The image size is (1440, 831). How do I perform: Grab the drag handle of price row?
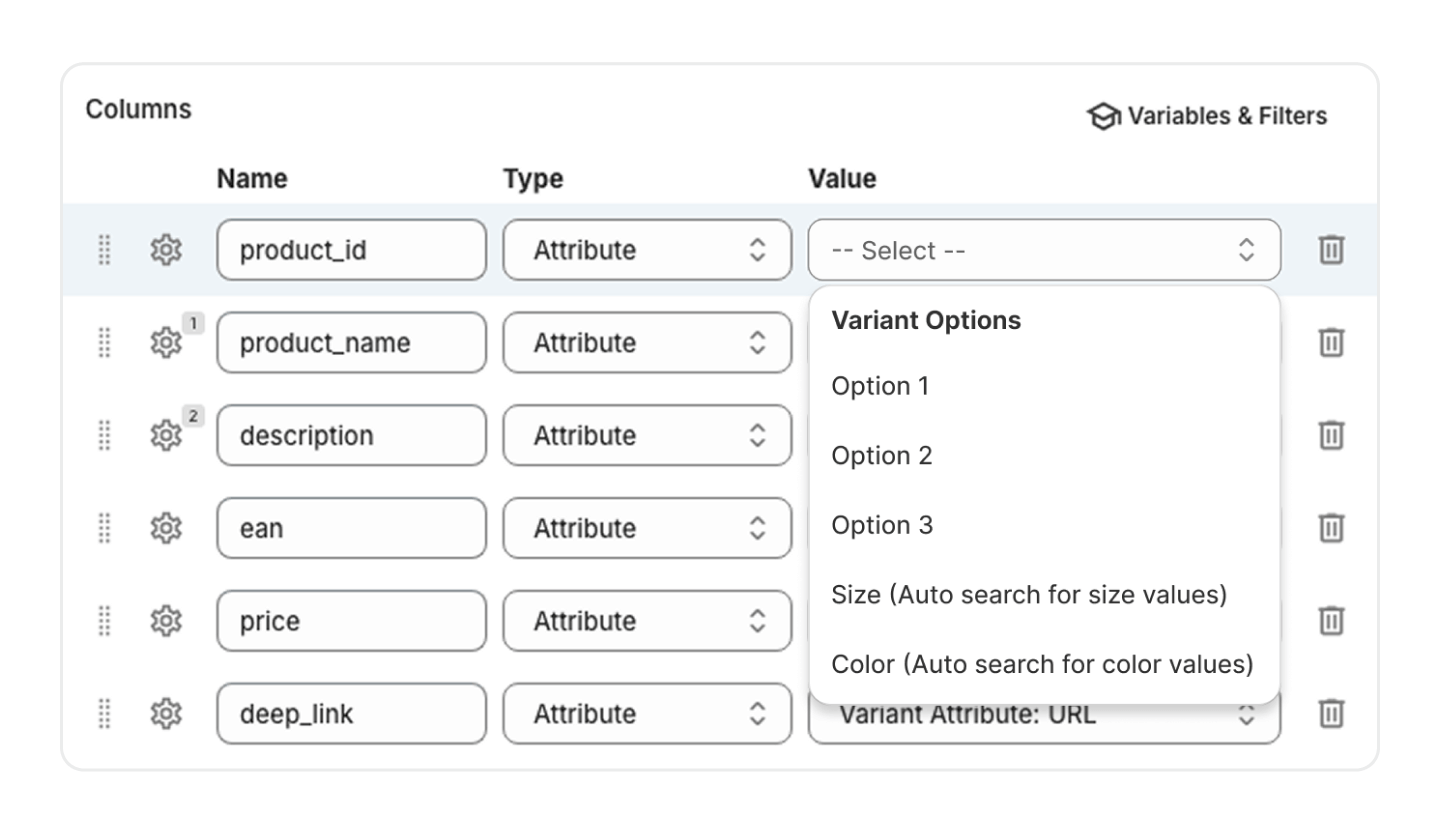104,621
